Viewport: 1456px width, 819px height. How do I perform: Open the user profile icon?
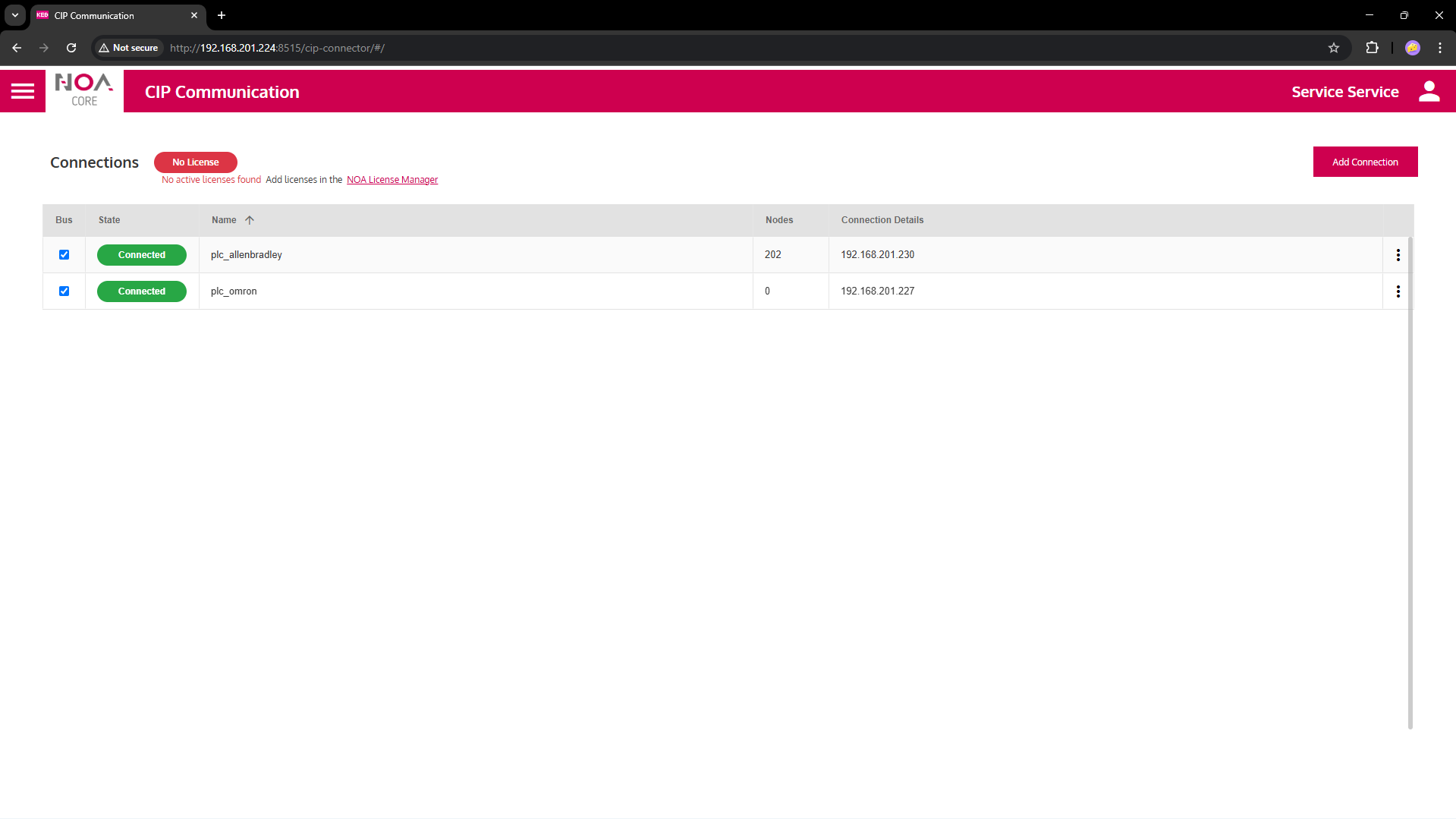click(1429, 92)
